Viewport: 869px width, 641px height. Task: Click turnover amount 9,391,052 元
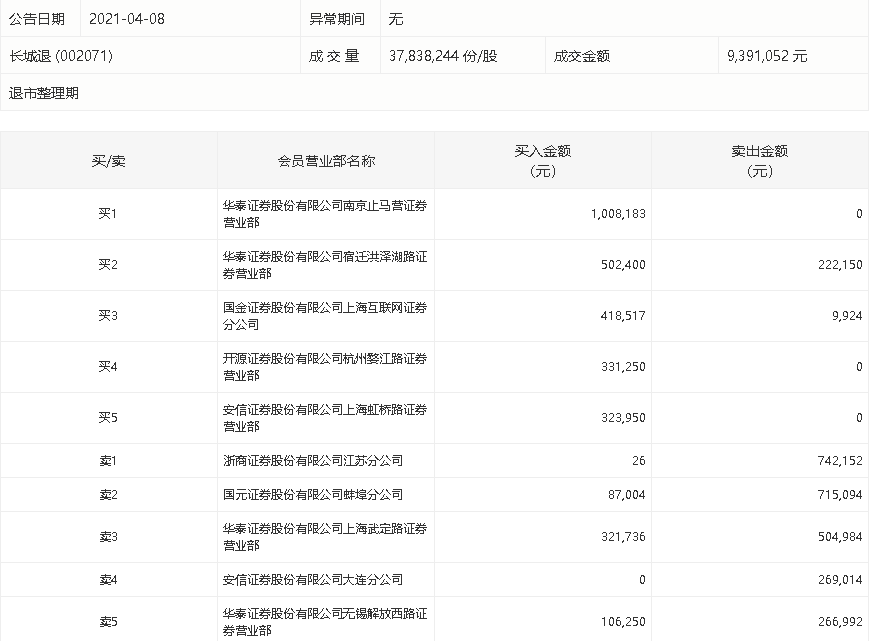(x=767, y=55)
